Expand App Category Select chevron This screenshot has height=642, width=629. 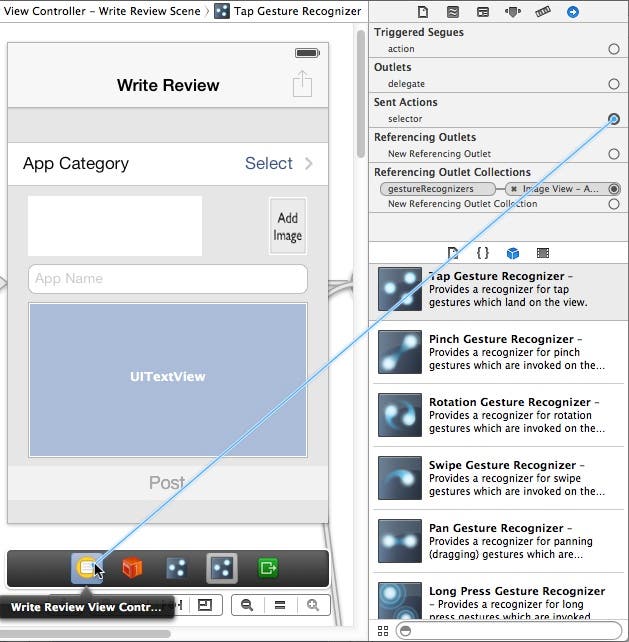pos(309,163)
